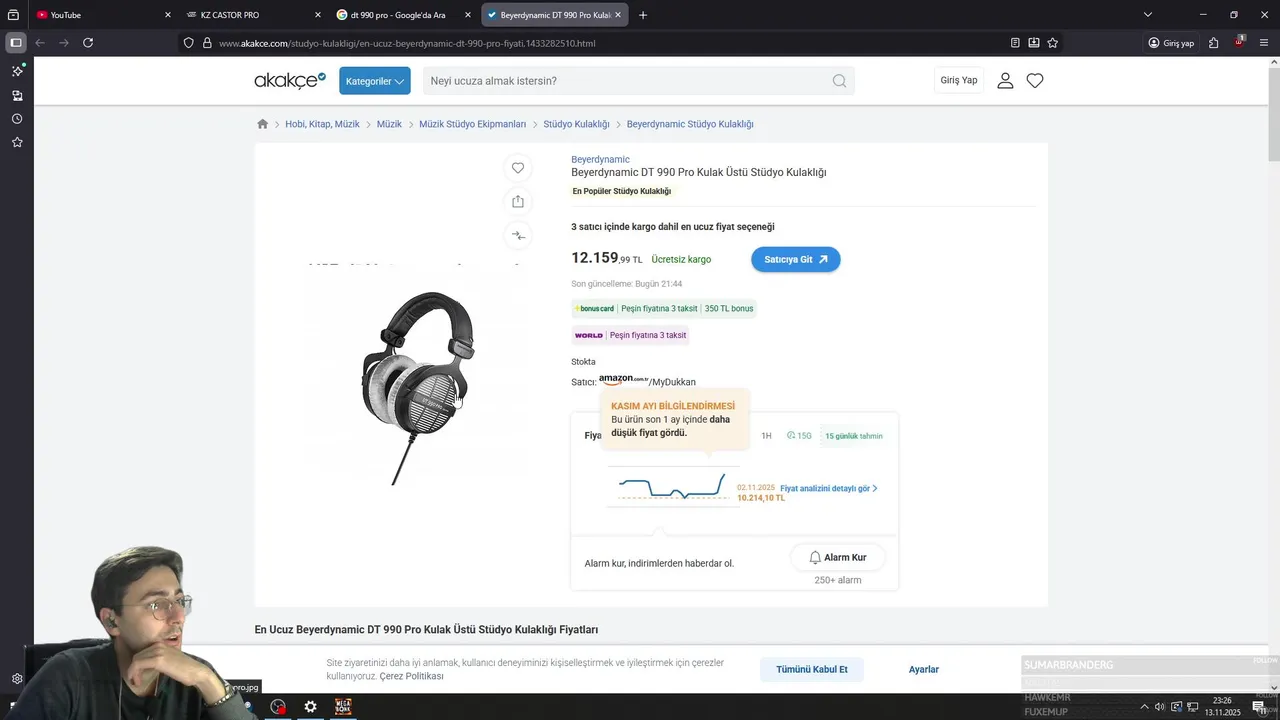Add product to favorites with heart icon
Screen dimensions: 1280x720
[518, 168]
